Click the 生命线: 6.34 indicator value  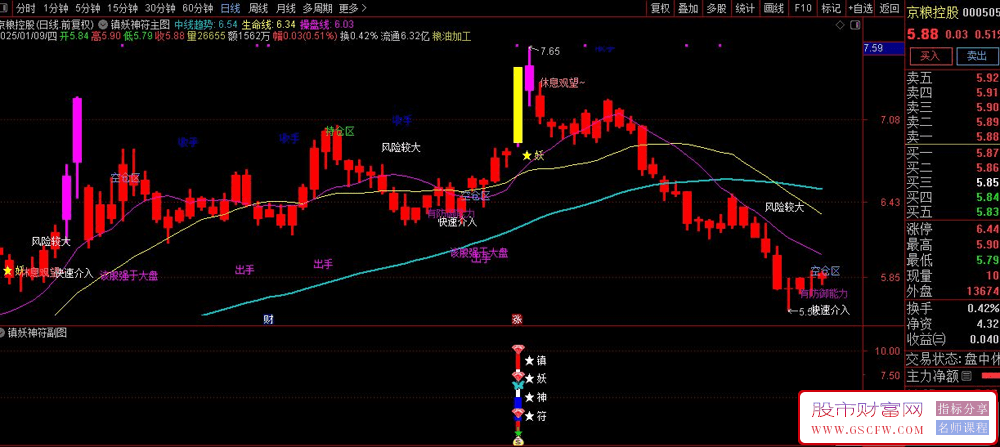(269, 24)
